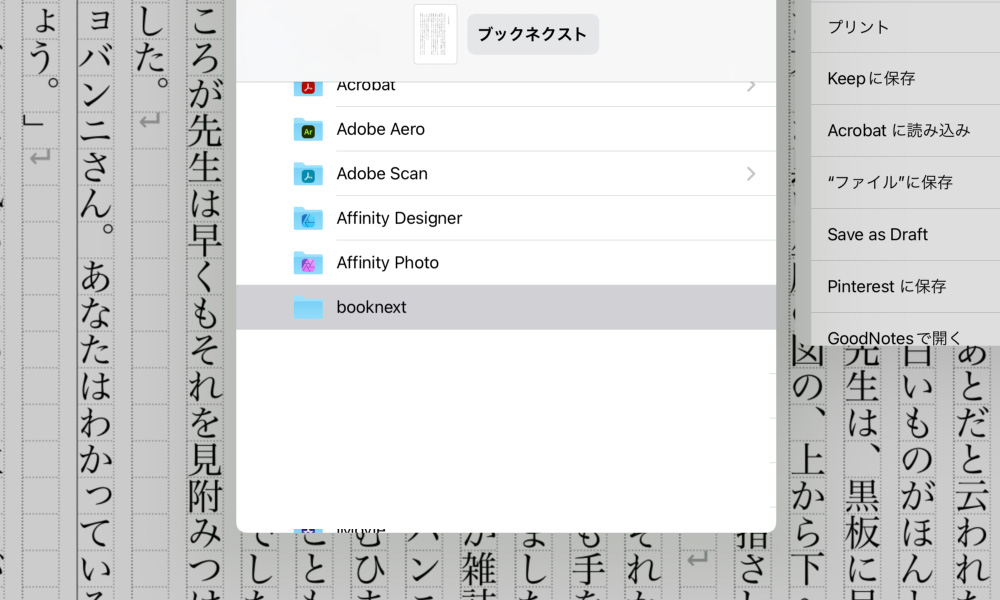Expand the Acrobat folder chevron
This screenshot has height=600, width=1000.
[751, 85]
